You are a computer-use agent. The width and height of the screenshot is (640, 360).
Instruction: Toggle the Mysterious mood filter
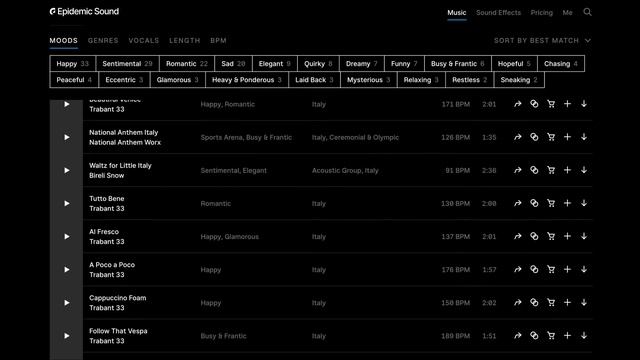[x=369, y=80]
